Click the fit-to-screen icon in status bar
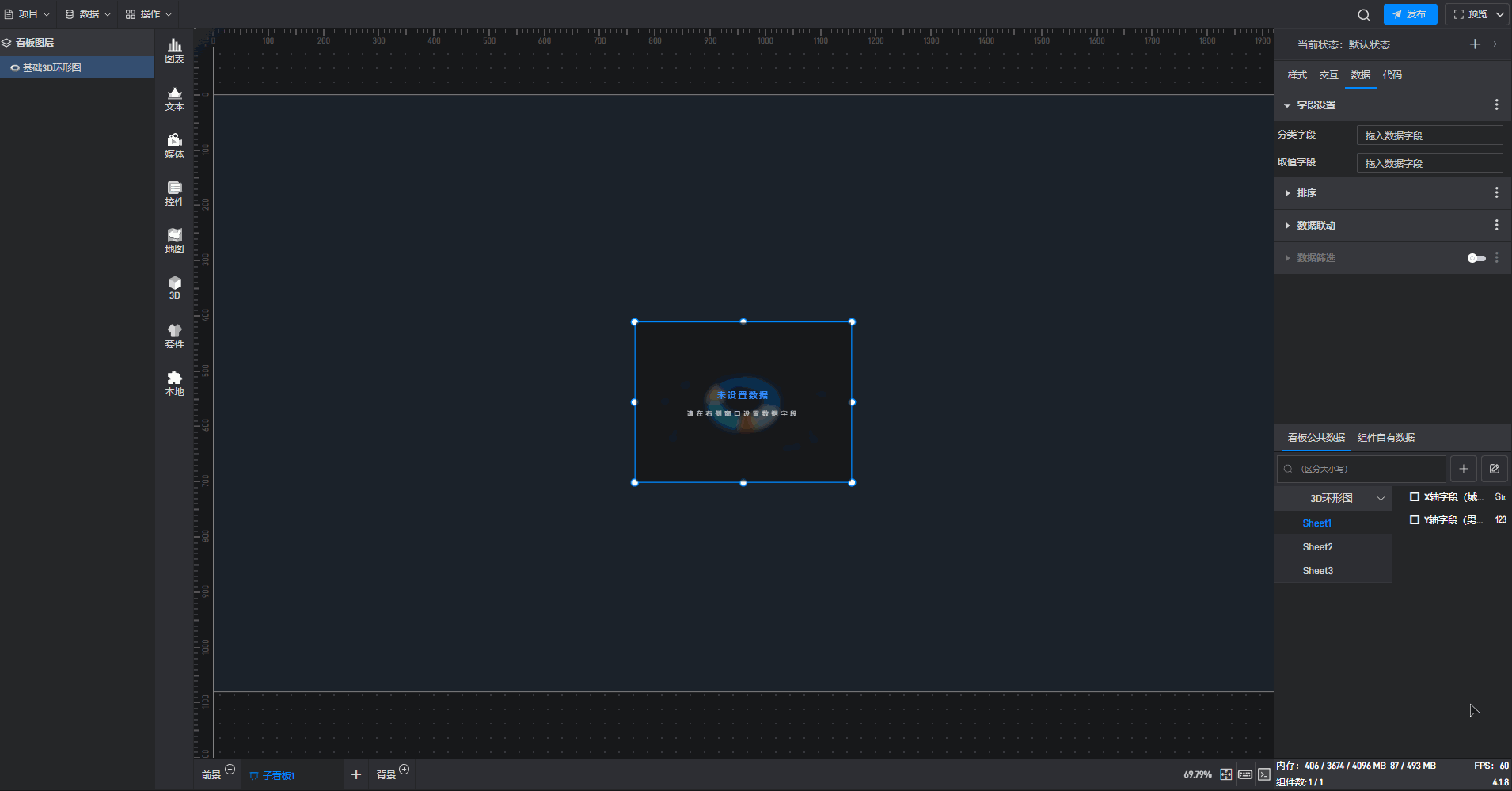The width and height of the screenshot is (1512, 791). 1226,774
